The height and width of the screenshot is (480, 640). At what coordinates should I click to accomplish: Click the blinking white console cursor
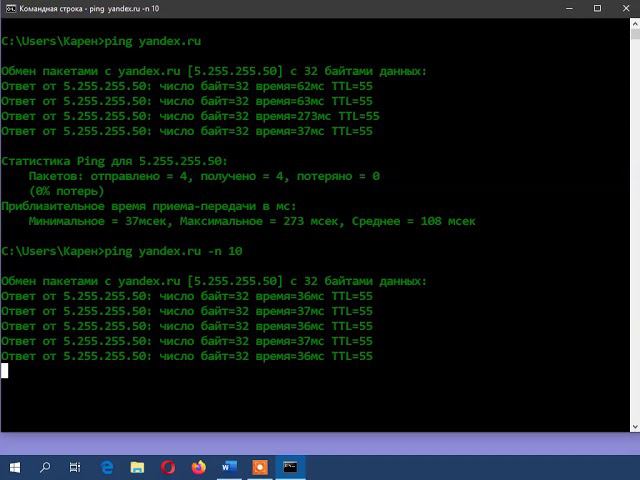click(x=4, y=371)
